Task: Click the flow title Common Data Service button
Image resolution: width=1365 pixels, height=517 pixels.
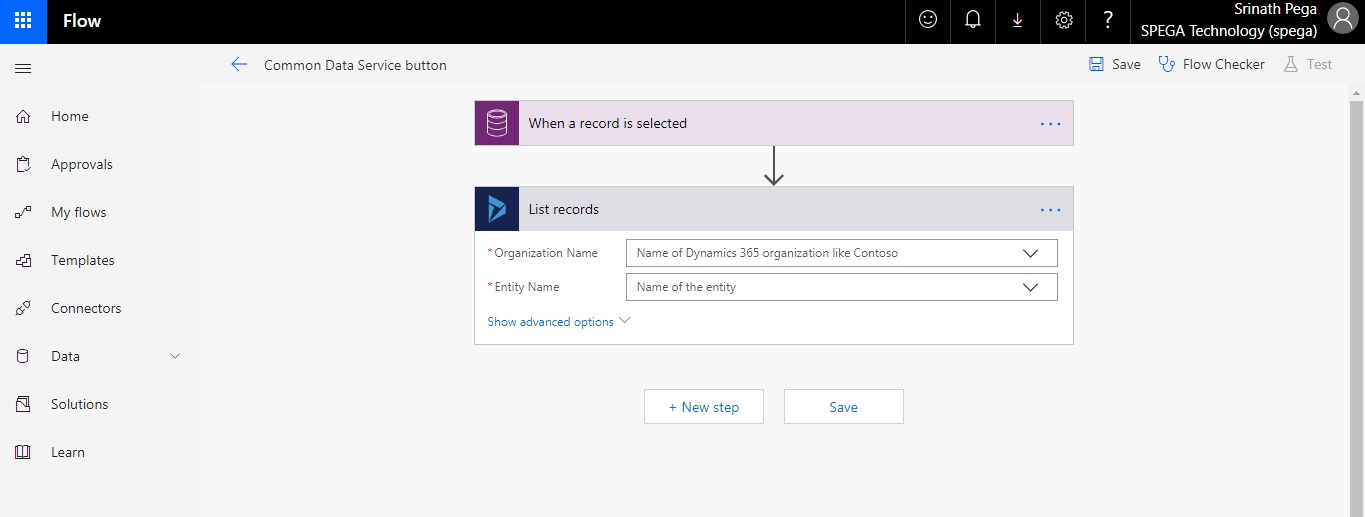Action: pyautogui.click(x=355, y=65)
